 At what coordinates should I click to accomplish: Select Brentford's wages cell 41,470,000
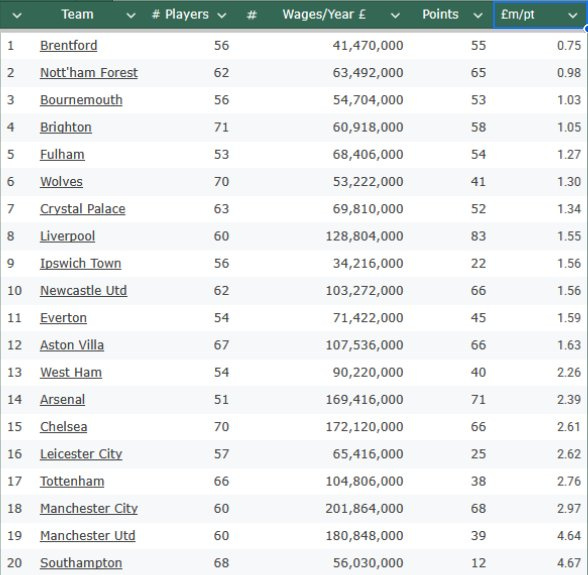(x=368, y=46)
